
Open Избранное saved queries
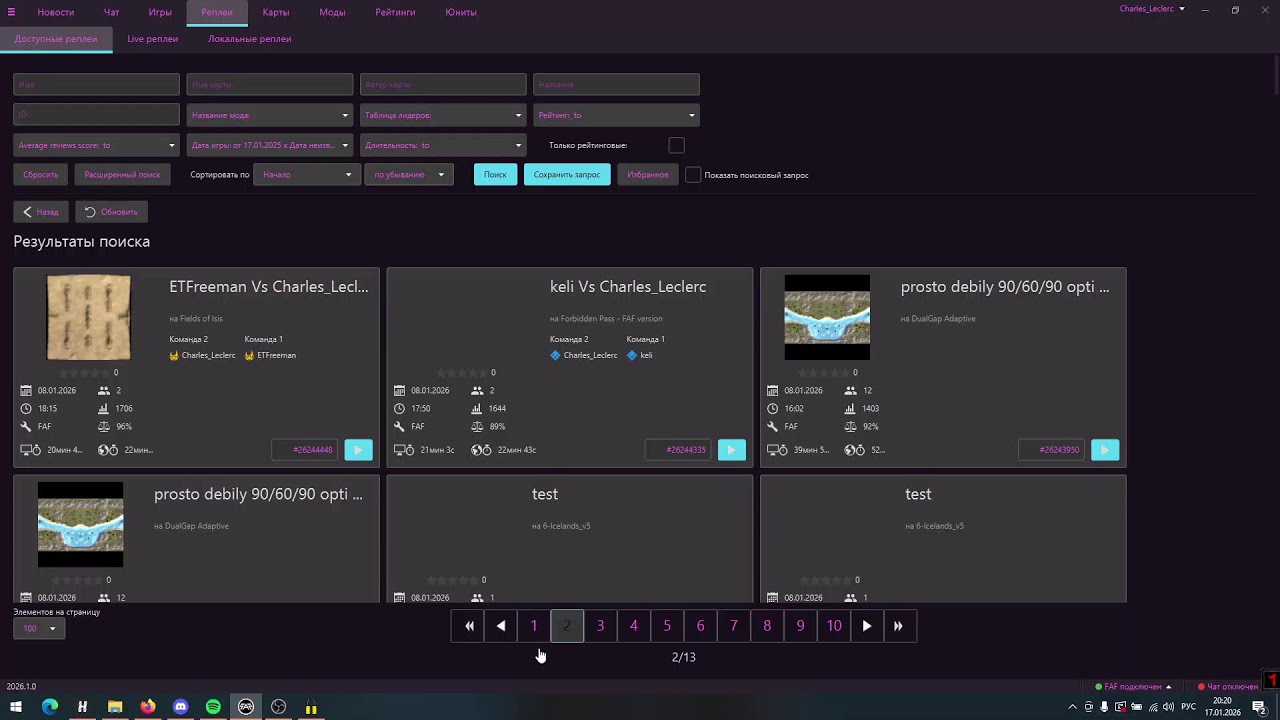point(648,175)
